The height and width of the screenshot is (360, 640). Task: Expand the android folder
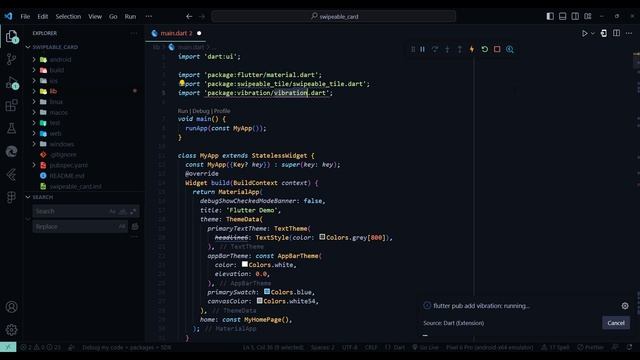[x=60, y=60]
